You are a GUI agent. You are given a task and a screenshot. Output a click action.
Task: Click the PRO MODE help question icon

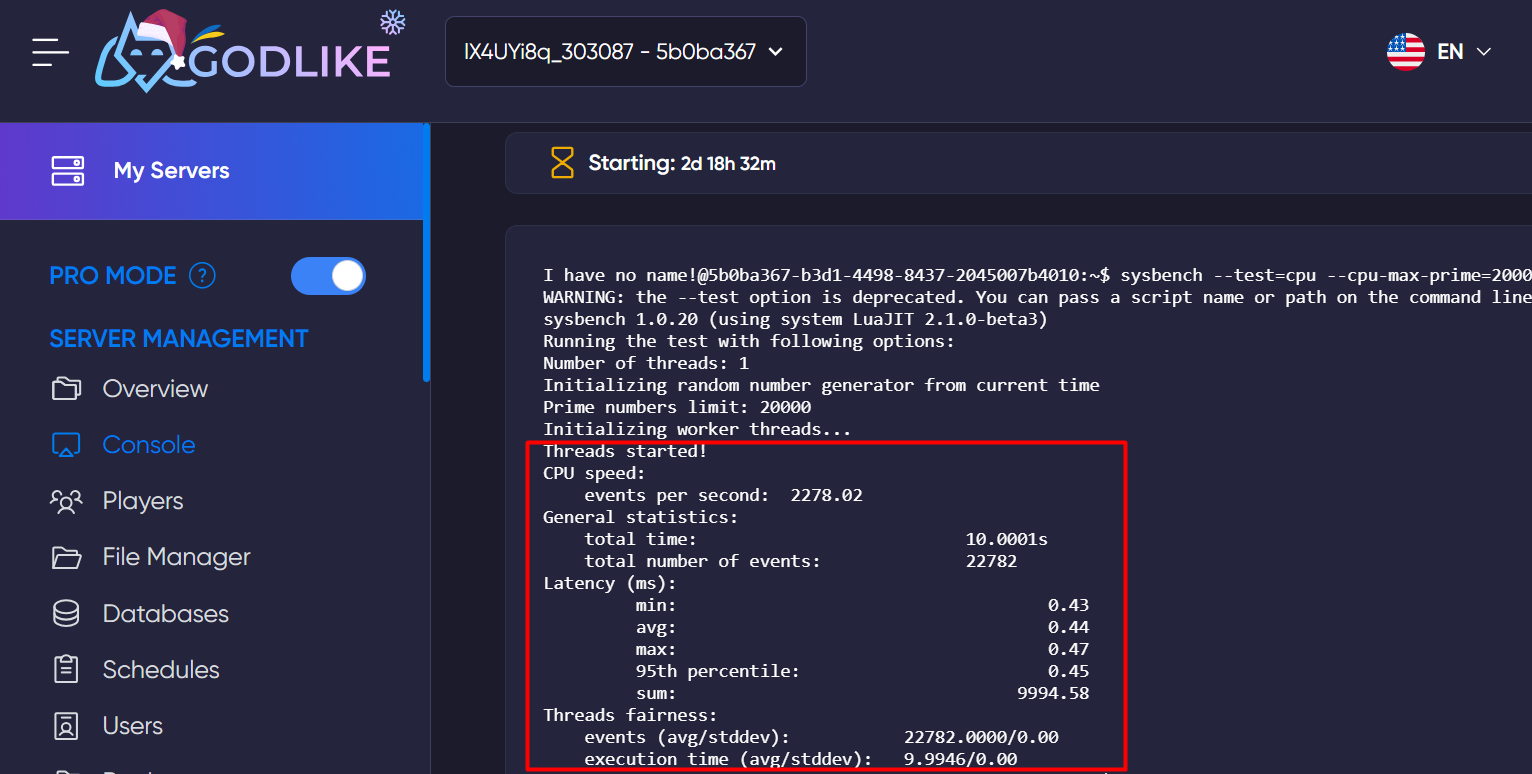(203, 276)
